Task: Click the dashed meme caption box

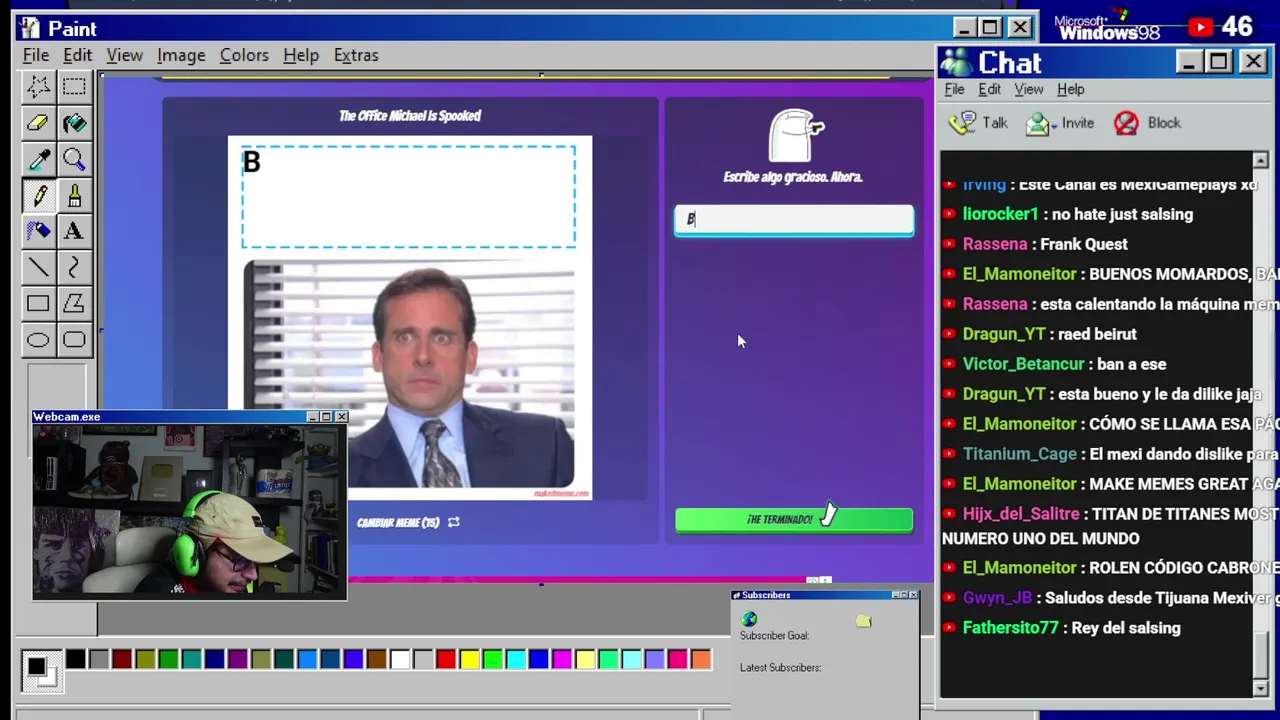Action: pyautogui.click(x=408, y=197)
